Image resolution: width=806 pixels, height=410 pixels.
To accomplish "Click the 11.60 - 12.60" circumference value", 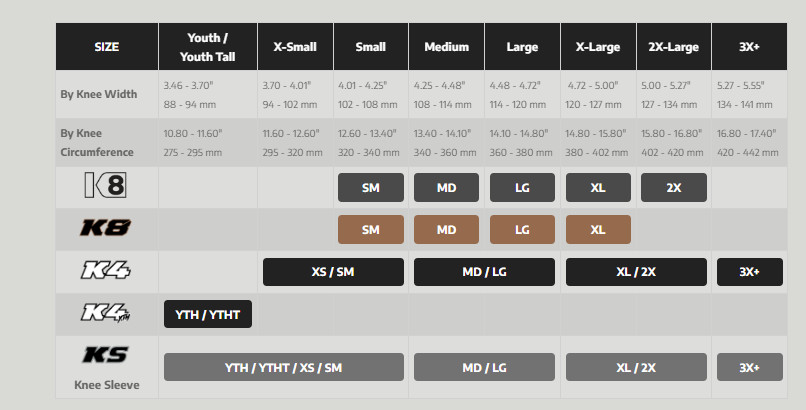I will click(x=291, y=133).
